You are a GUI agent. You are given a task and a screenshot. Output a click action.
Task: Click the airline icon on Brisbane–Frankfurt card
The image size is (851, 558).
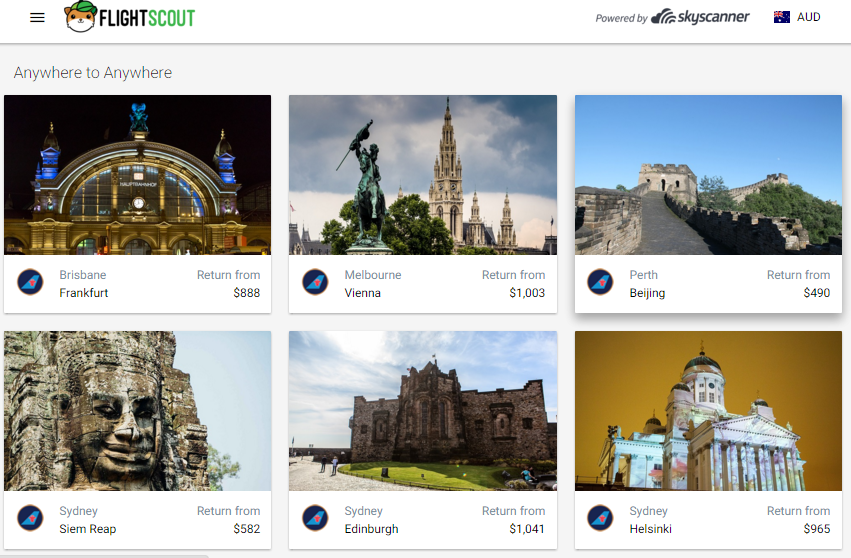[x=30, y=282]
